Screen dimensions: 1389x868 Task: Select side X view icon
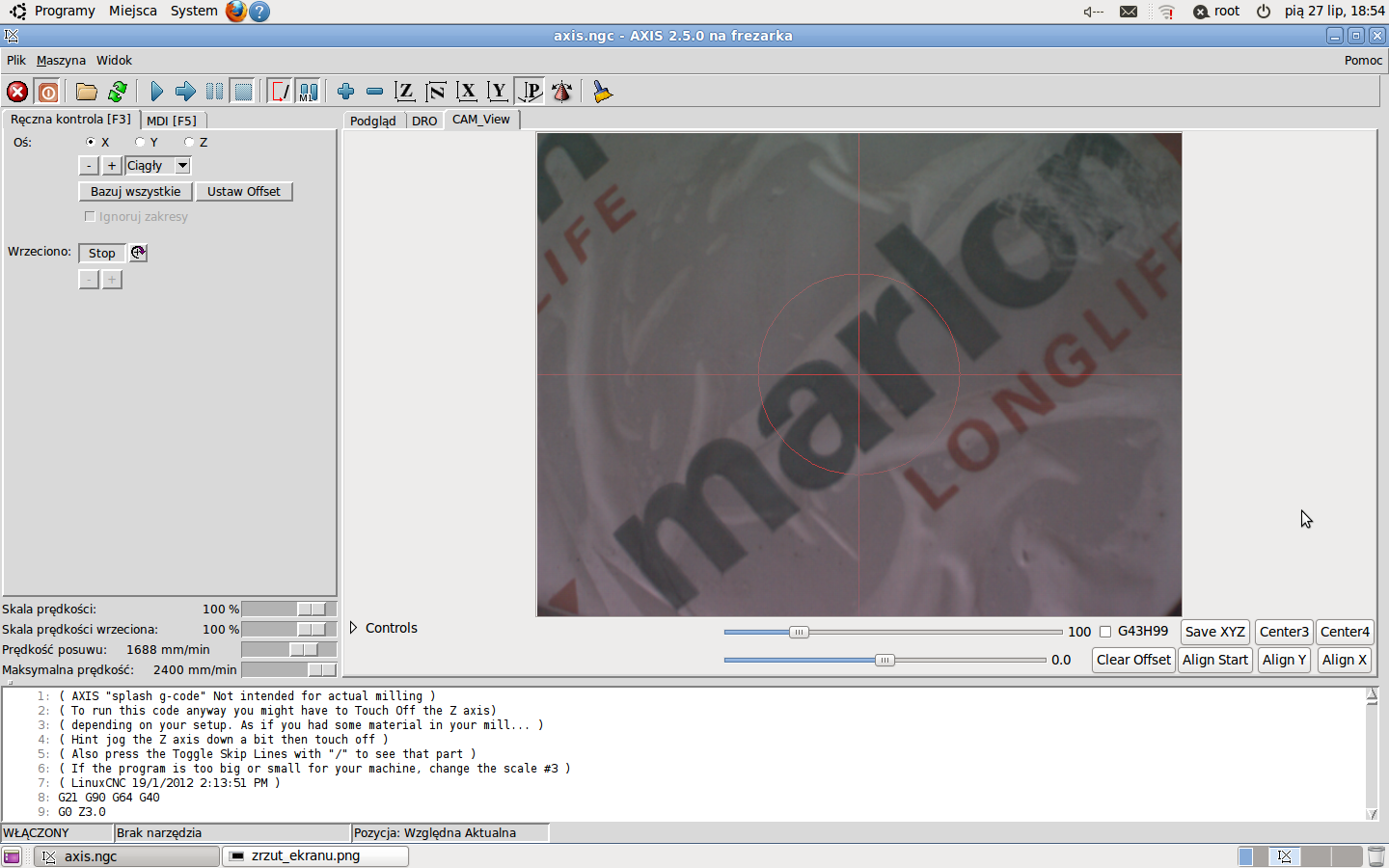467,92
